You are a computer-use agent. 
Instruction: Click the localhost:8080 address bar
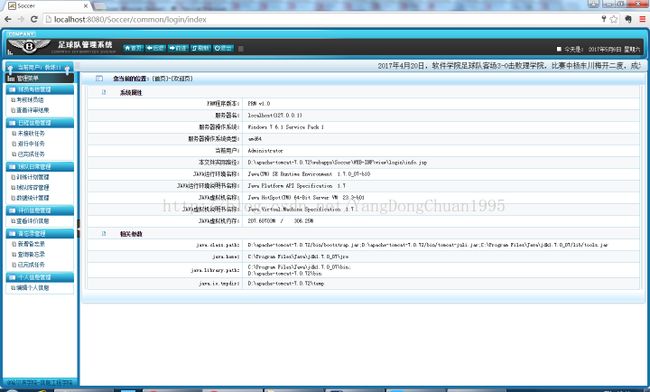pyautogui.click(x=319, y=19)
